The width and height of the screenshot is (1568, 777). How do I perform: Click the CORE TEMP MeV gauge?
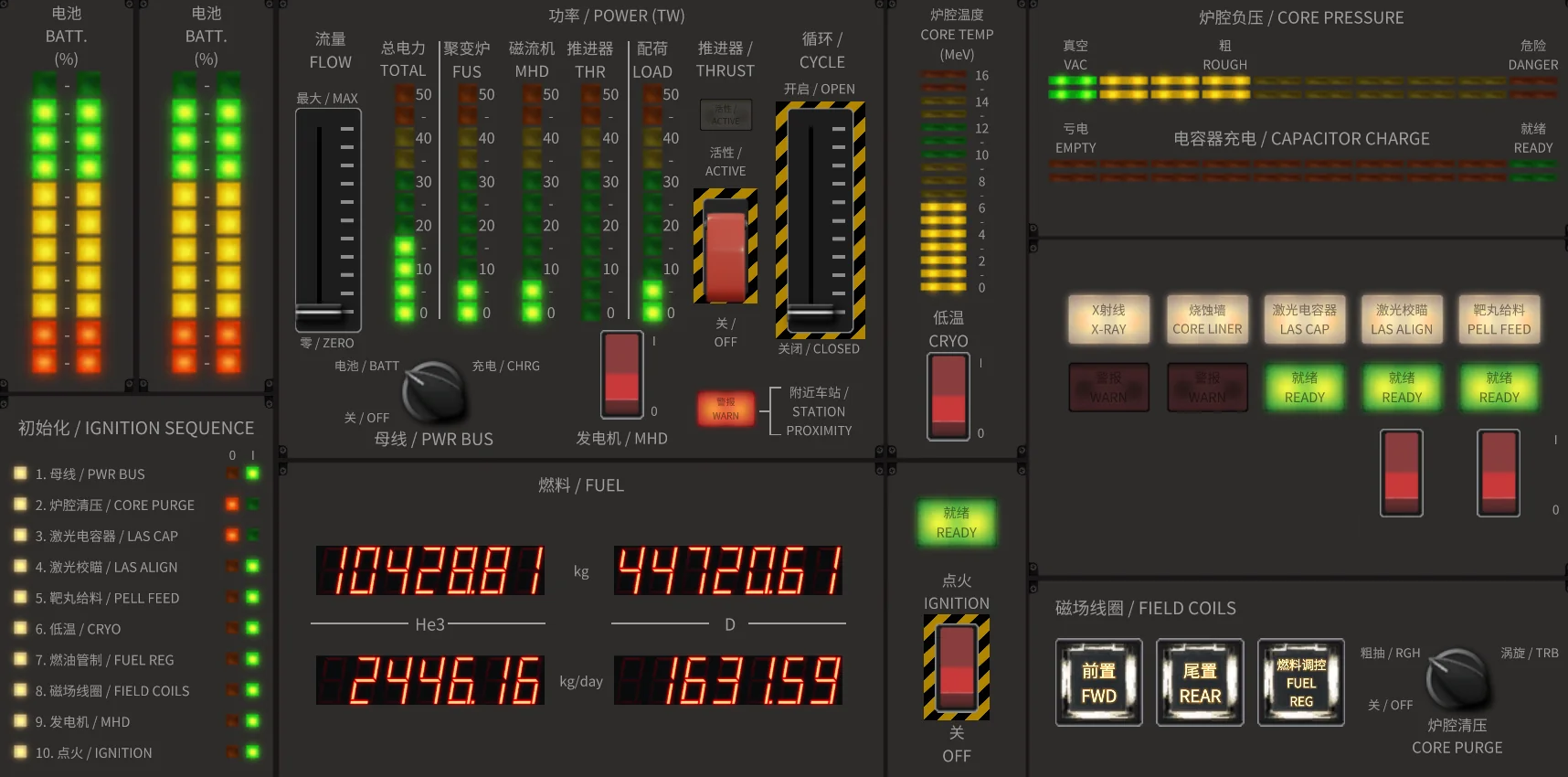pyautogui.click(x=943, y=181)
